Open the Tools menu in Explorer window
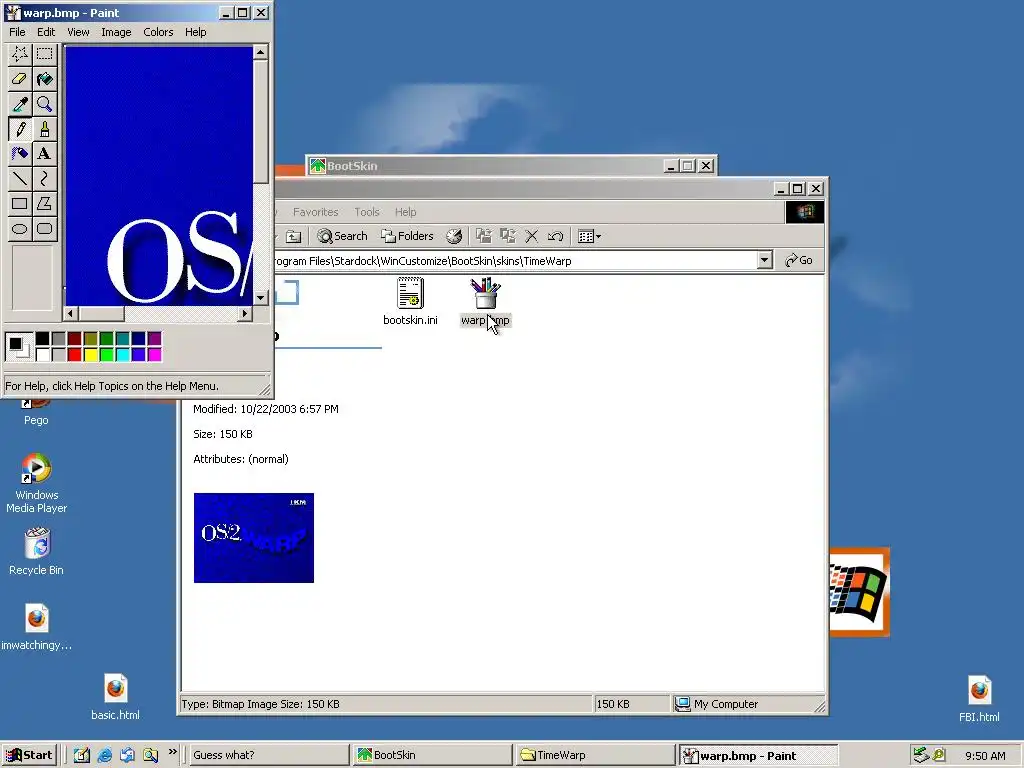This screenshot has height=768, width=1024. [366, 212]
